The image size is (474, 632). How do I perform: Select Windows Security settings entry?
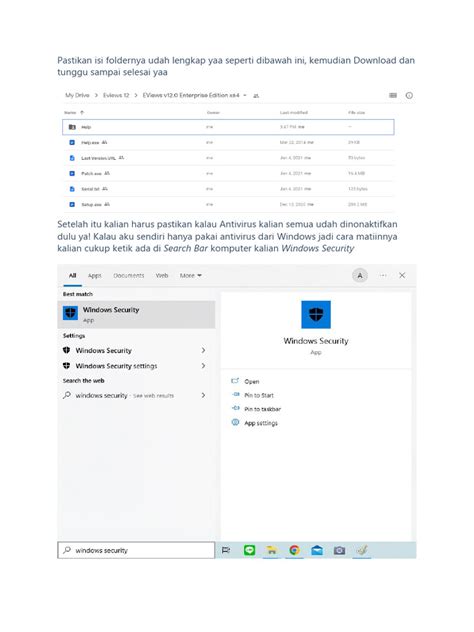tap(135, 366)
